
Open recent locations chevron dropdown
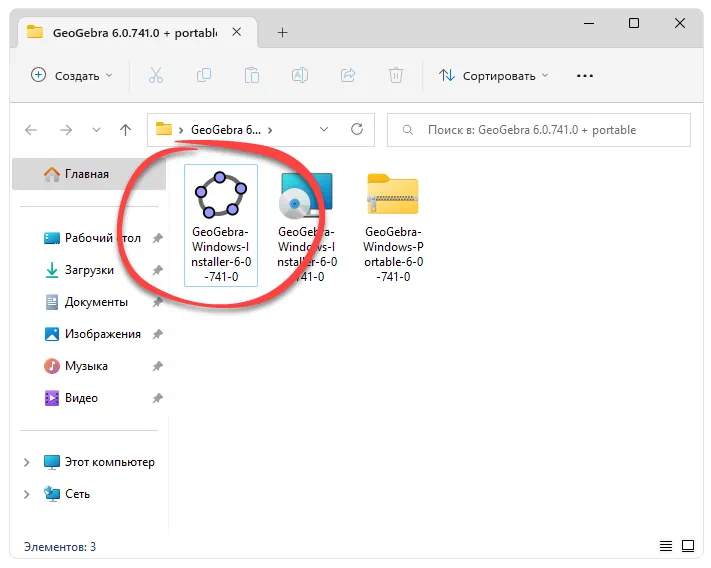pyautogui.click(x=96, y=130)
